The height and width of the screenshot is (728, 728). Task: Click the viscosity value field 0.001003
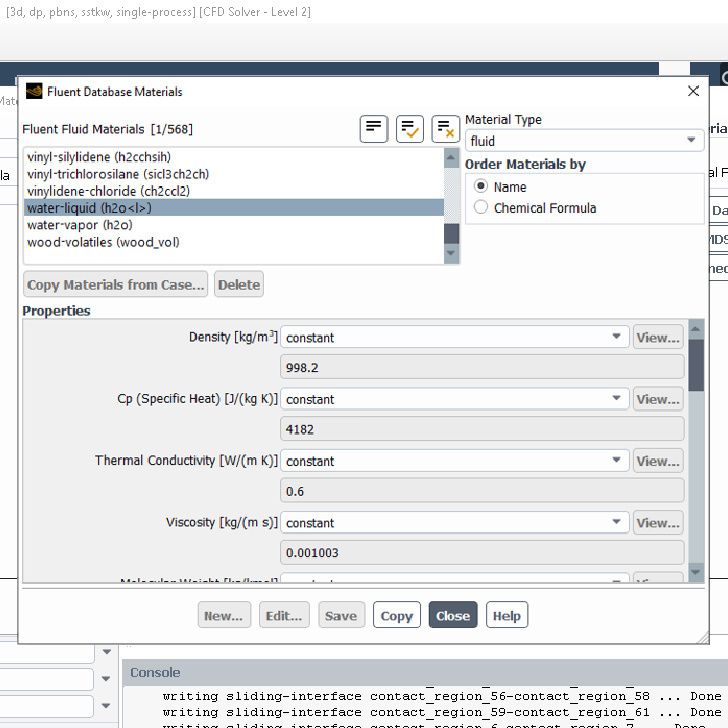click(482, 552)
